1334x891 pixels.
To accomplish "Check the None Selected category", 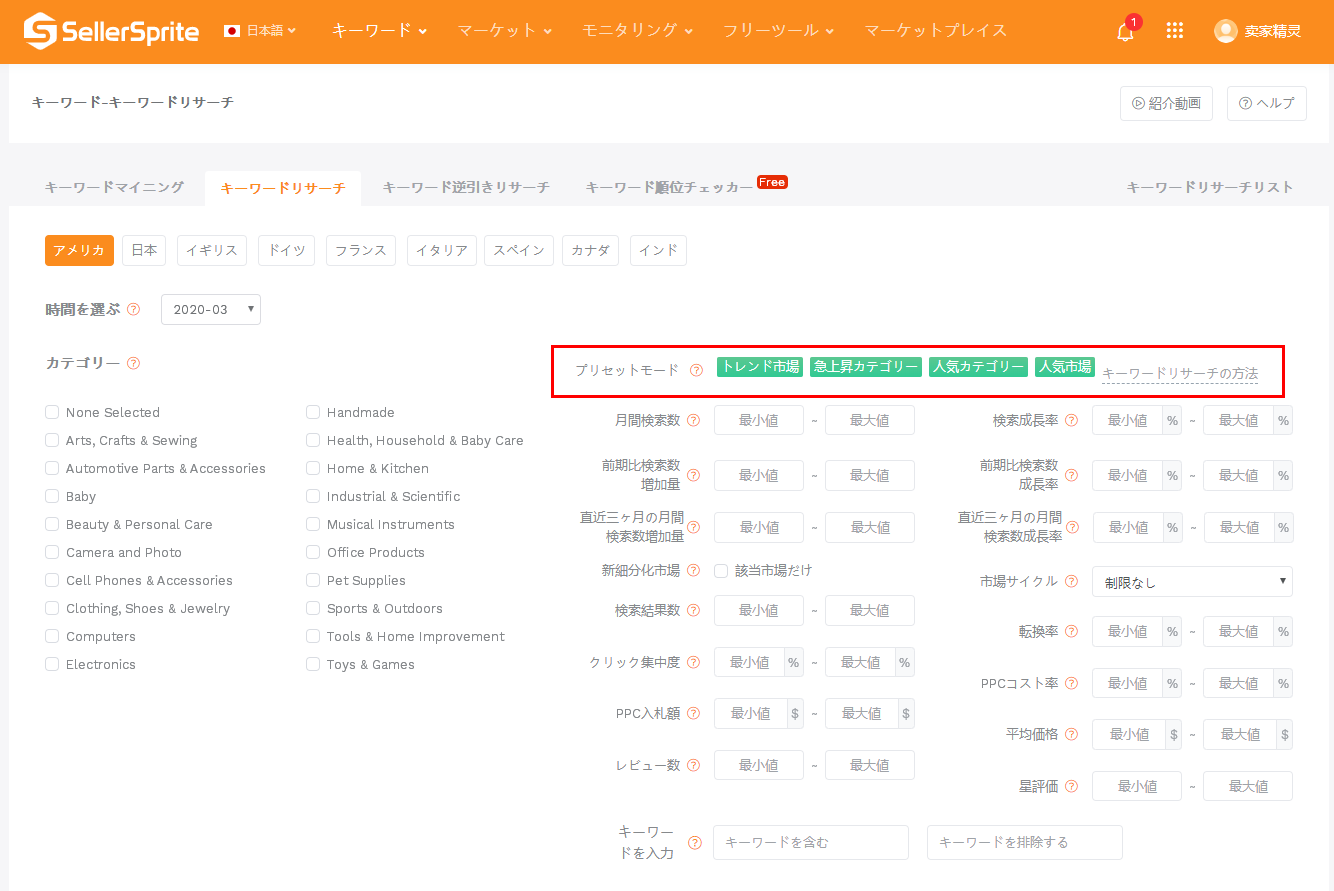I will click(52, 412).
